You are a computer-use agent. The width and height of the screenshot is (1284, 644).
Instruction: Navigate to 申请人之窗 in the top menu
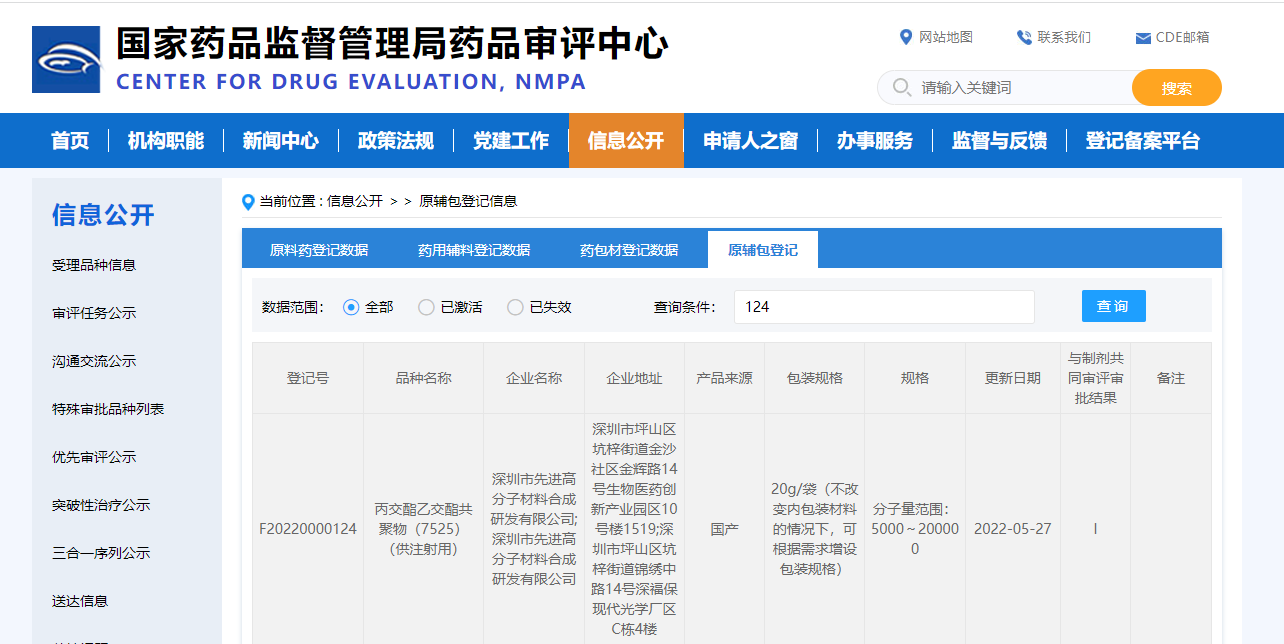(x=751, y=140)
